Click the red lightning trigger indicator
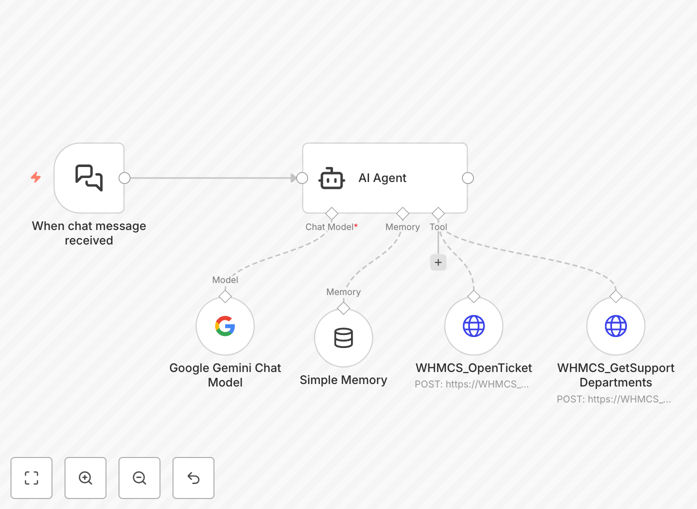This screenshot has height=509, width=697. (36, 177)
